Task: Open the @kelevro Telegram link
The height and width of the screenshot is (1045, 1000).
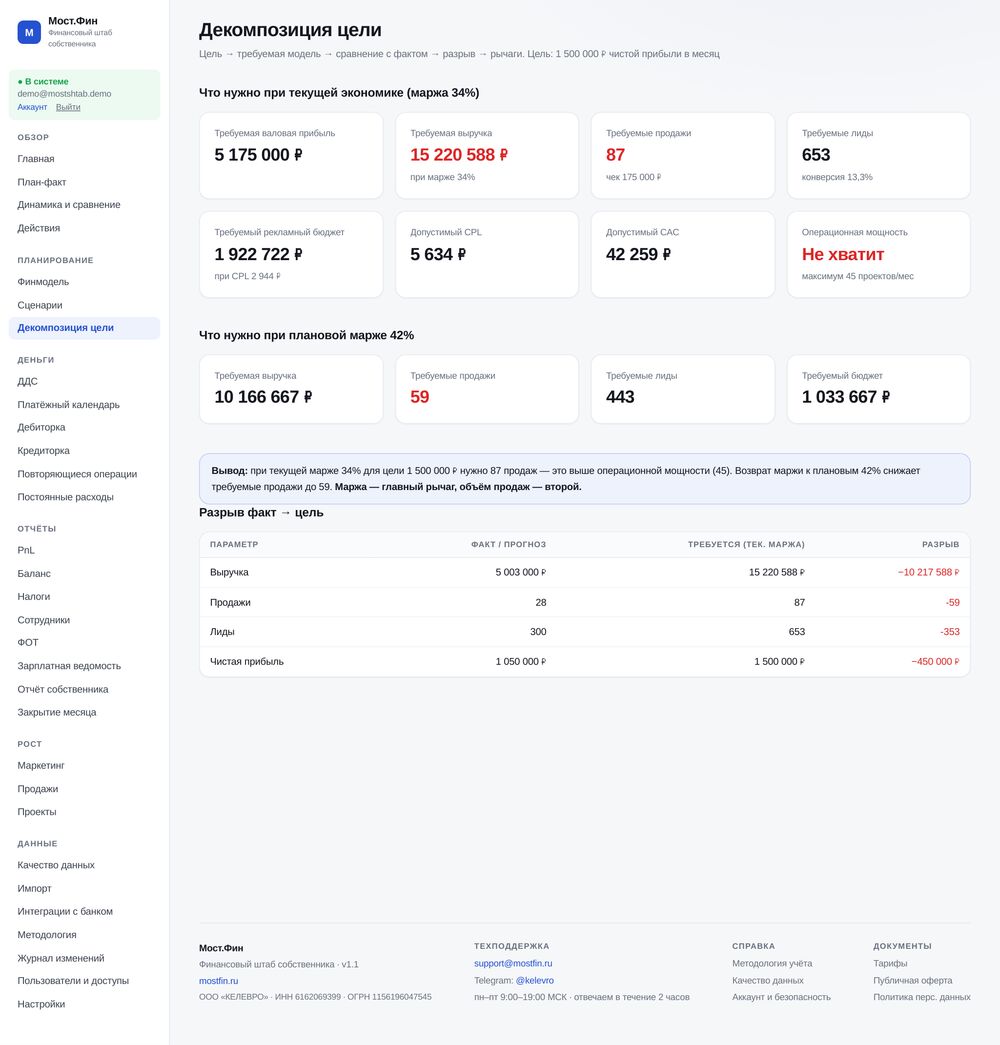Action: pos(535,980)
